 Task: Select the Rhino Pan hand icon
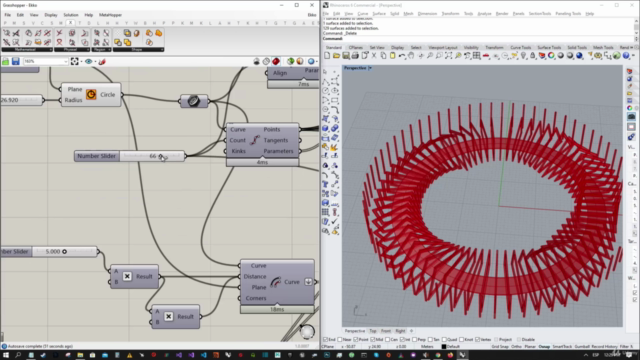point(411,56)
